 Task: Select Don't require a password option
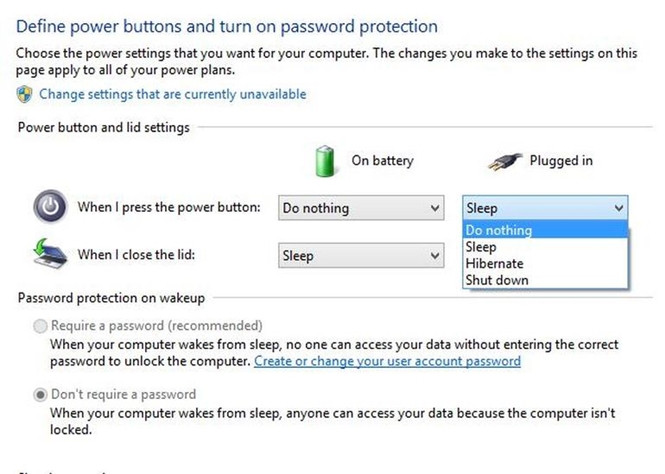coord(40,395)
